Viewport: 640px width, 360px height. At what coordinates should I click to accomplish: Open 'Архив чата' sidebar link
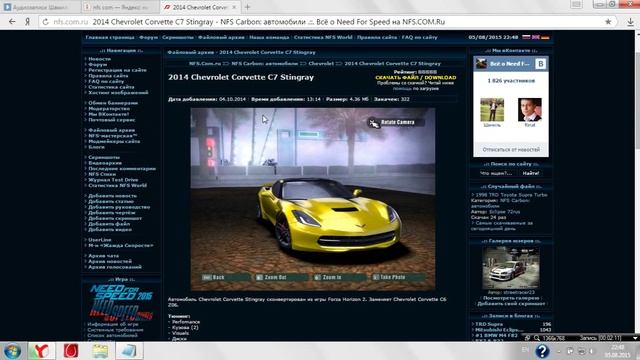(x=104, y=256)
